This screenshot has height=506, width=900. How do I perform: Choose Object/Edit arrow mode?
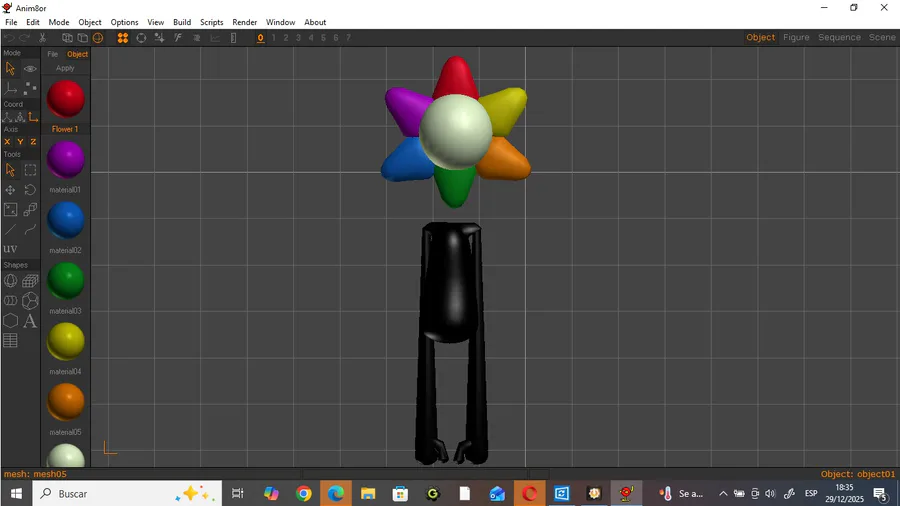click(x=10, y=69)
